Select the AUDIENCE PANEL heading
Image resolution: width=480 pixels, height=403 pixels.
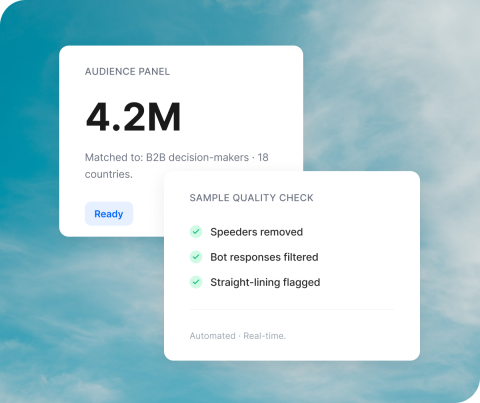tap(127, 71)
